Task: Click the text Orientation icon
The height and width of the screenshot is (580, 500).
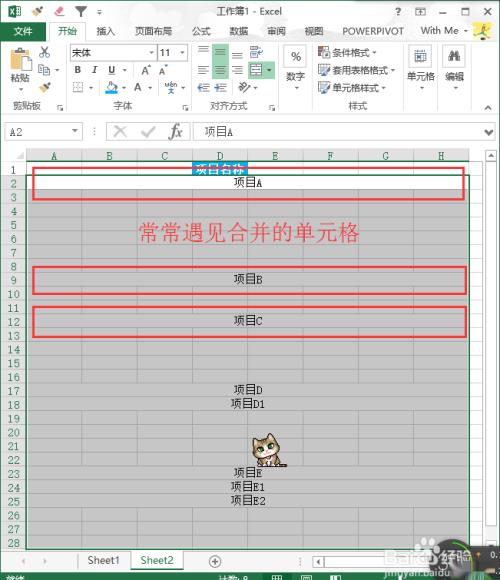Action: click(x=244, y=88)
